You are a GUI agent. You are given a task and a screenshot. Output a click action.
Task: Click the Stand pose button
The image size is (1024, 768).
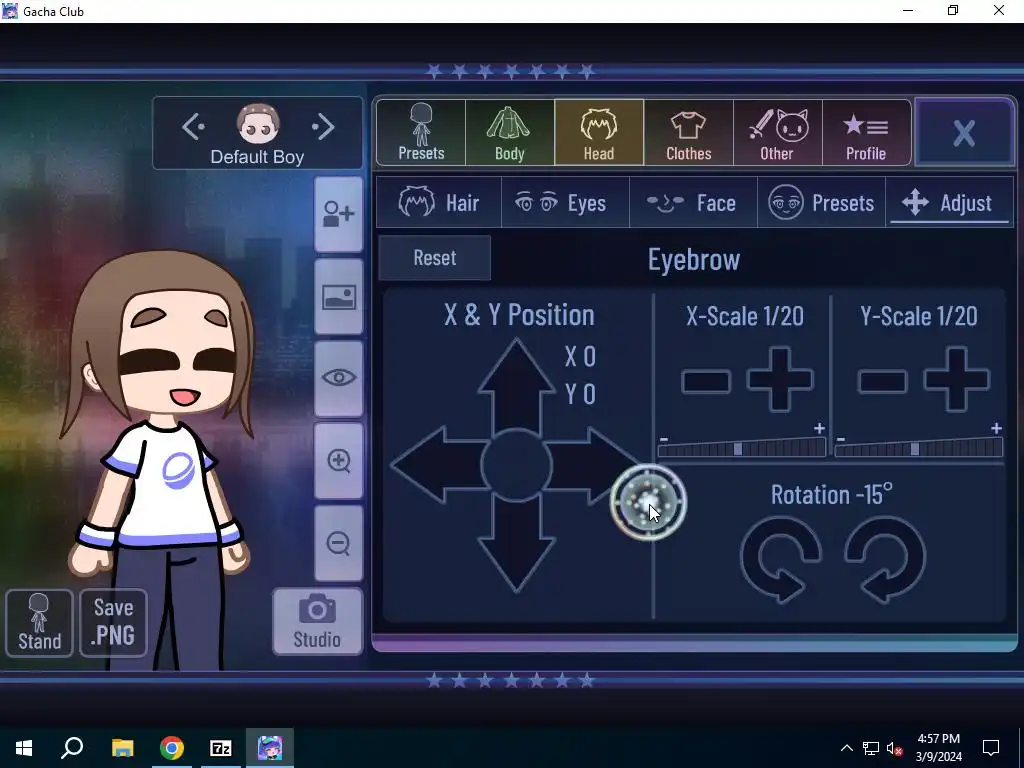tap(39, 623)
